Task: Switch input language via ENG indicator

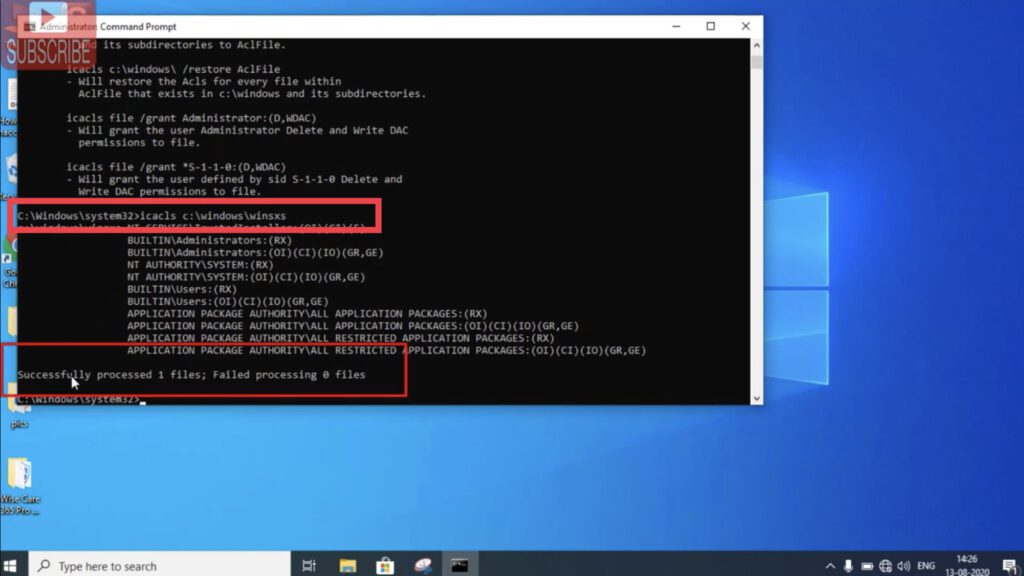Action: click(x=926, y=566)
